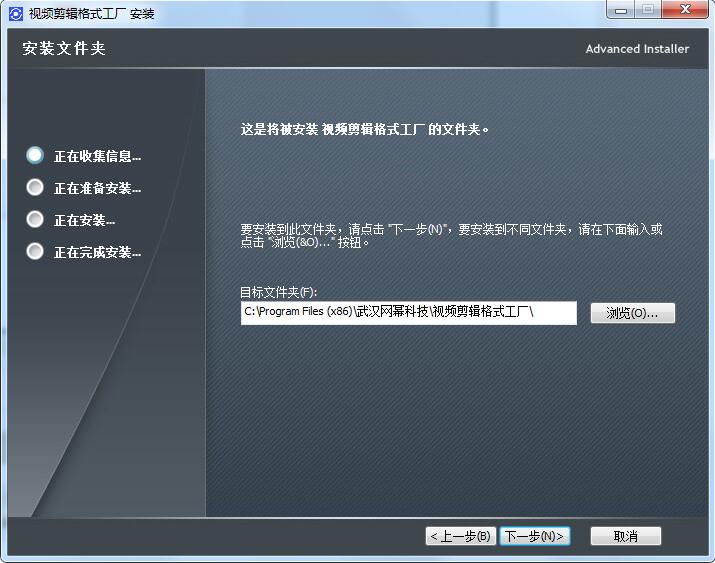Viewport: 715px width, 563px height.
Task: Click the 安装文件夹 header title
Action: tap(64, 49)
